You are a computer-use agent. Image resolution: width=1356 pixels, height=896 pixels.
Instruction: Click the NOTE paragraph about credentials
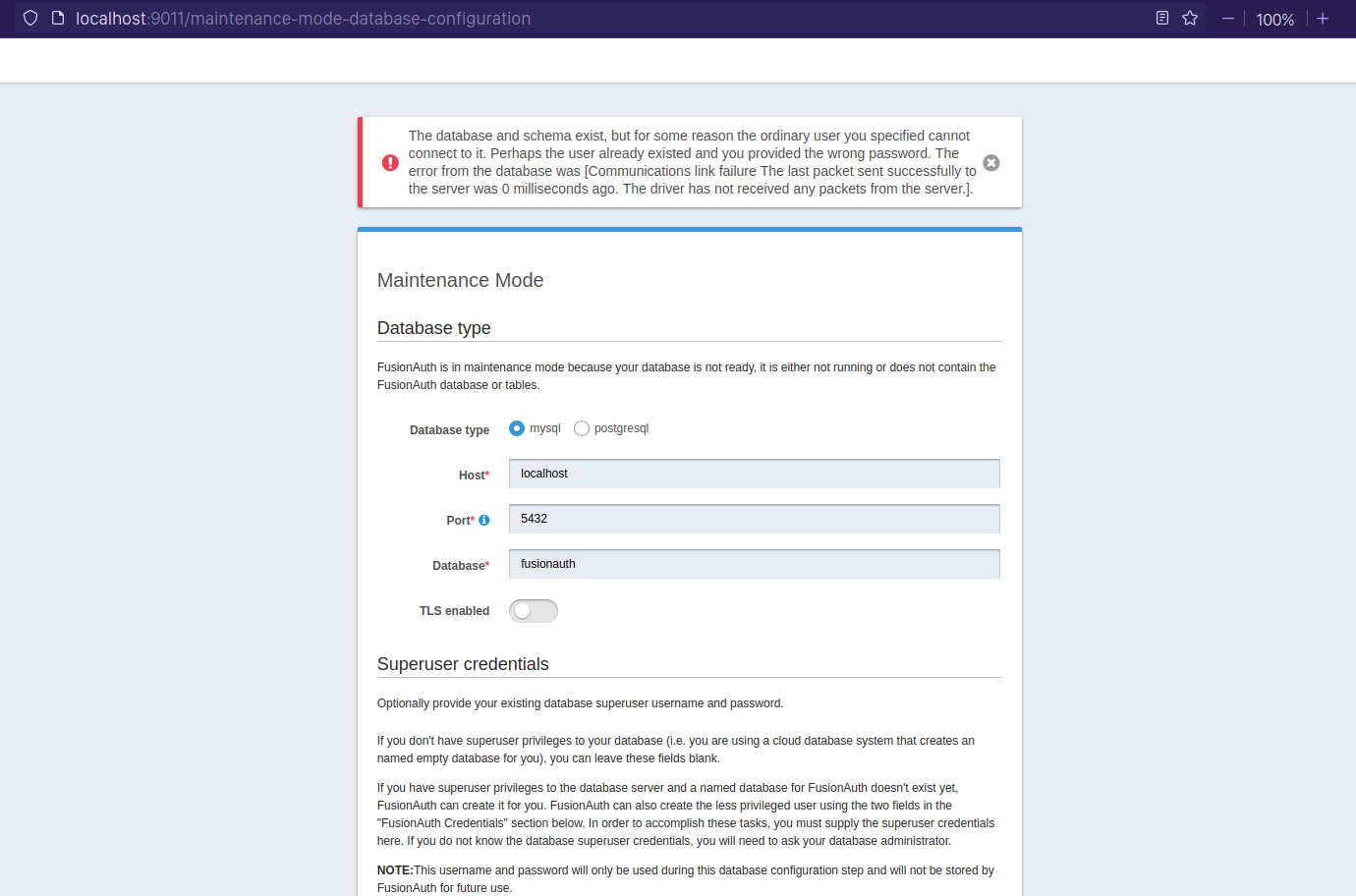point(686,879)
